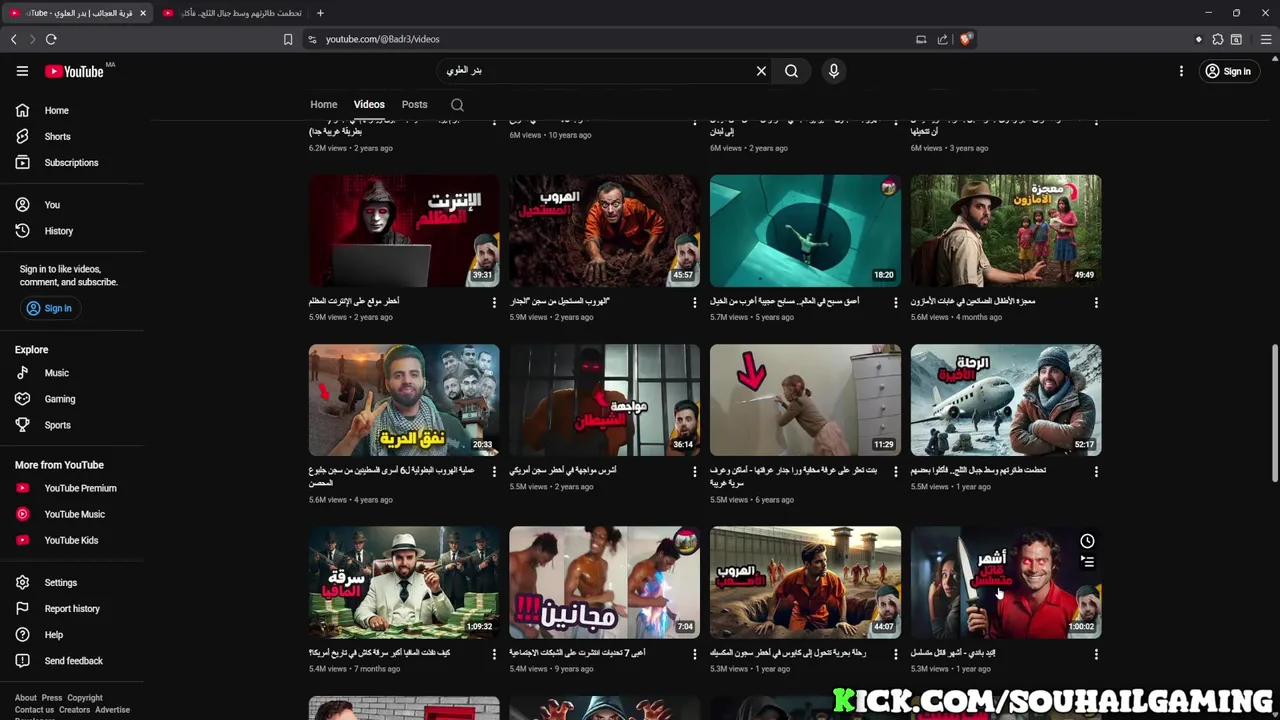The image size is (1280, 720).
Task: Open YouTube Music link
Action: click(72, 514)
